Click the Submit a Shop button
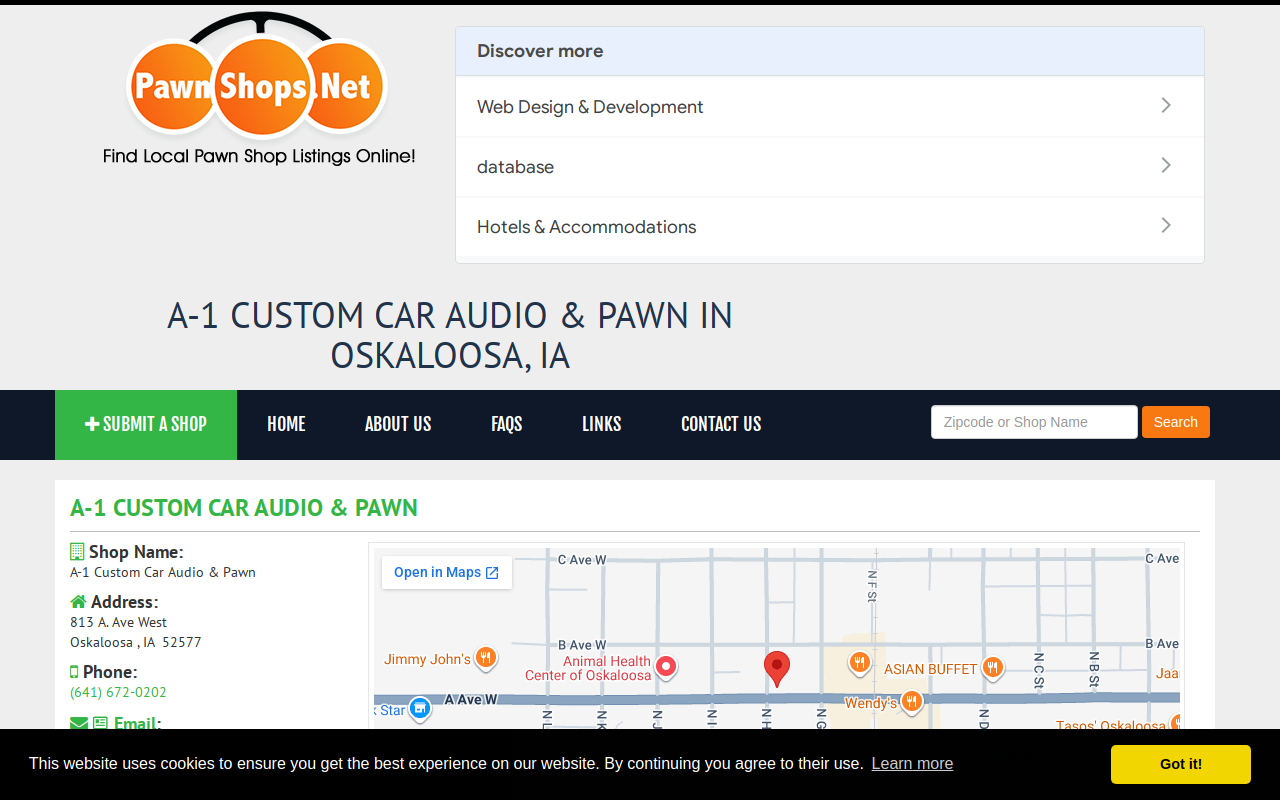Image resolution: width=1280 pixels, height=800 pixels. [146, 424]
